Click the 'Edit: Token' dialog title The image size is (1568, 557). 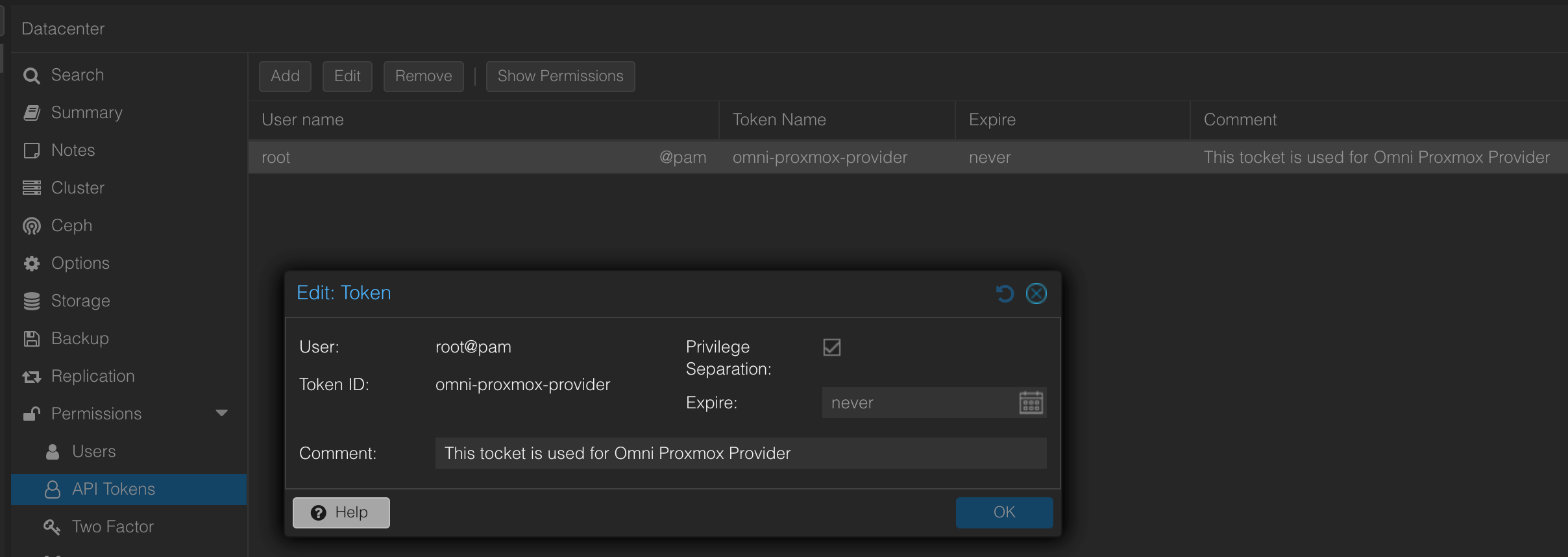(343, 293)
